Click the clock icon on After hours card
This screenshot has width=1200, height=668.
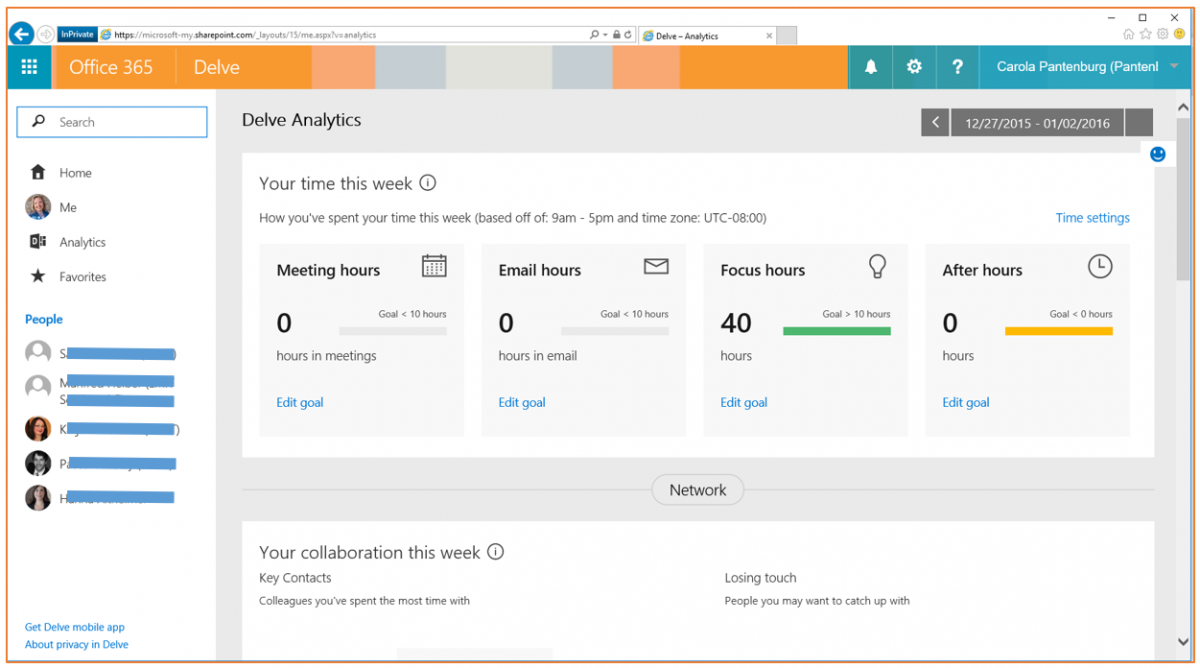click(x=1100, y=266)
